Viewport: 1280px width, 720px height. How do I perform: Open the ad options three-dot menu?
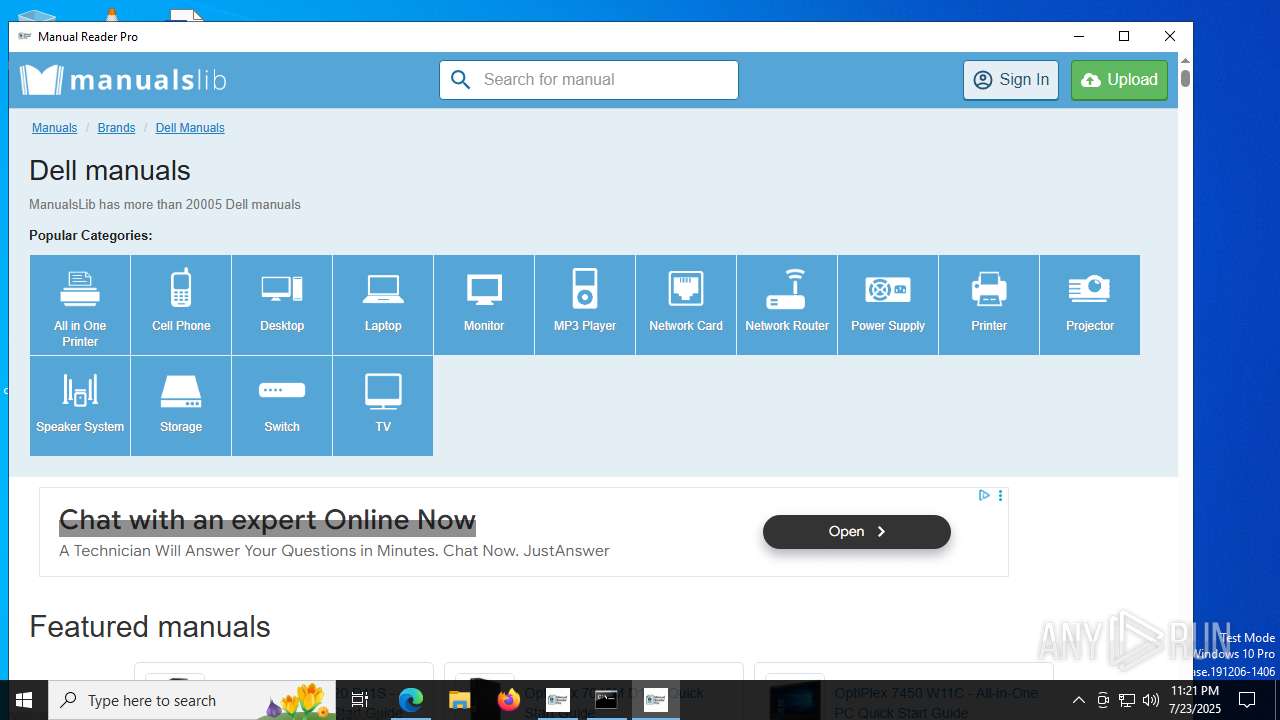pyautogui.click(x=1000, y=495)
